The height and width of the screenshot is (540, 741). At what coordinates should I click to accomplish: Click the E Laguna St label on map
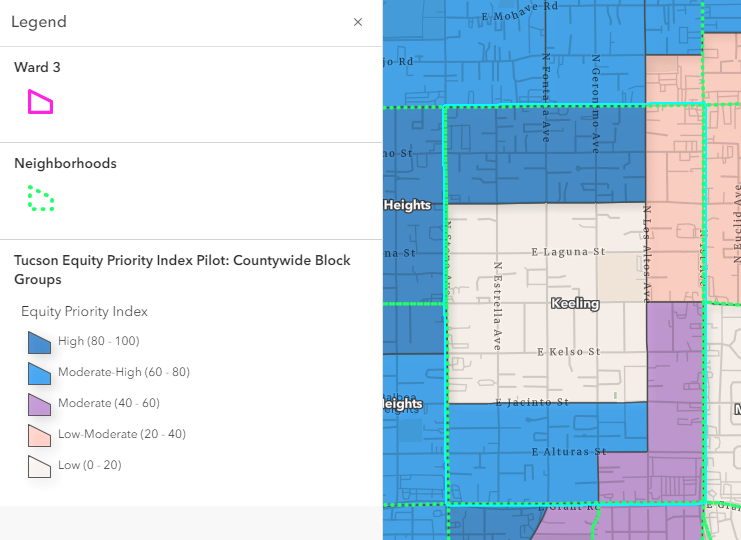click(568, 253)
